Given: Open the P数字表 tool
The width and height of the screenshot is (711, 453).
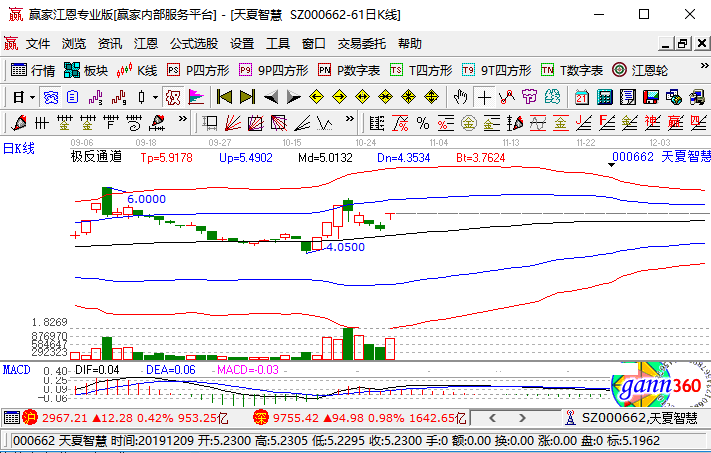Looking at the screenshot, I should coord(349,70).
